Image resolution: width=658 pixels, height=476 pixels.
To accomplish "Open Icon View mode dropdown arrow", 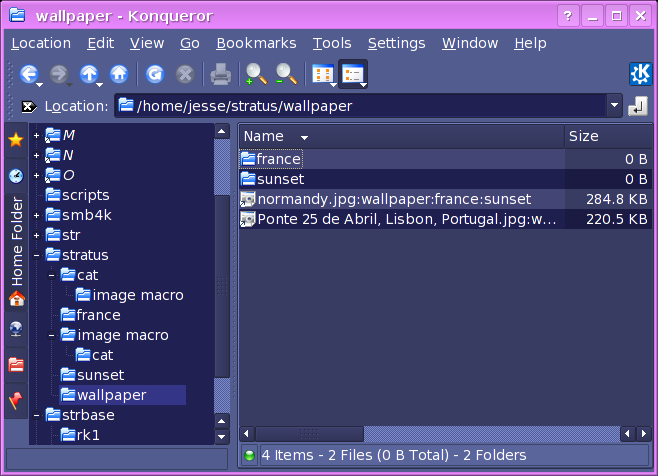I will click(334, 84).
